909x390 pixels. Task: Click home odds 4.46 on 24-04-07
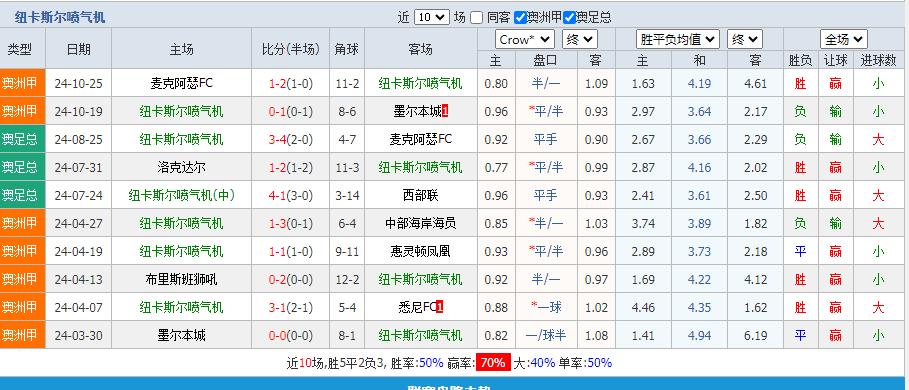coord(643,307)
